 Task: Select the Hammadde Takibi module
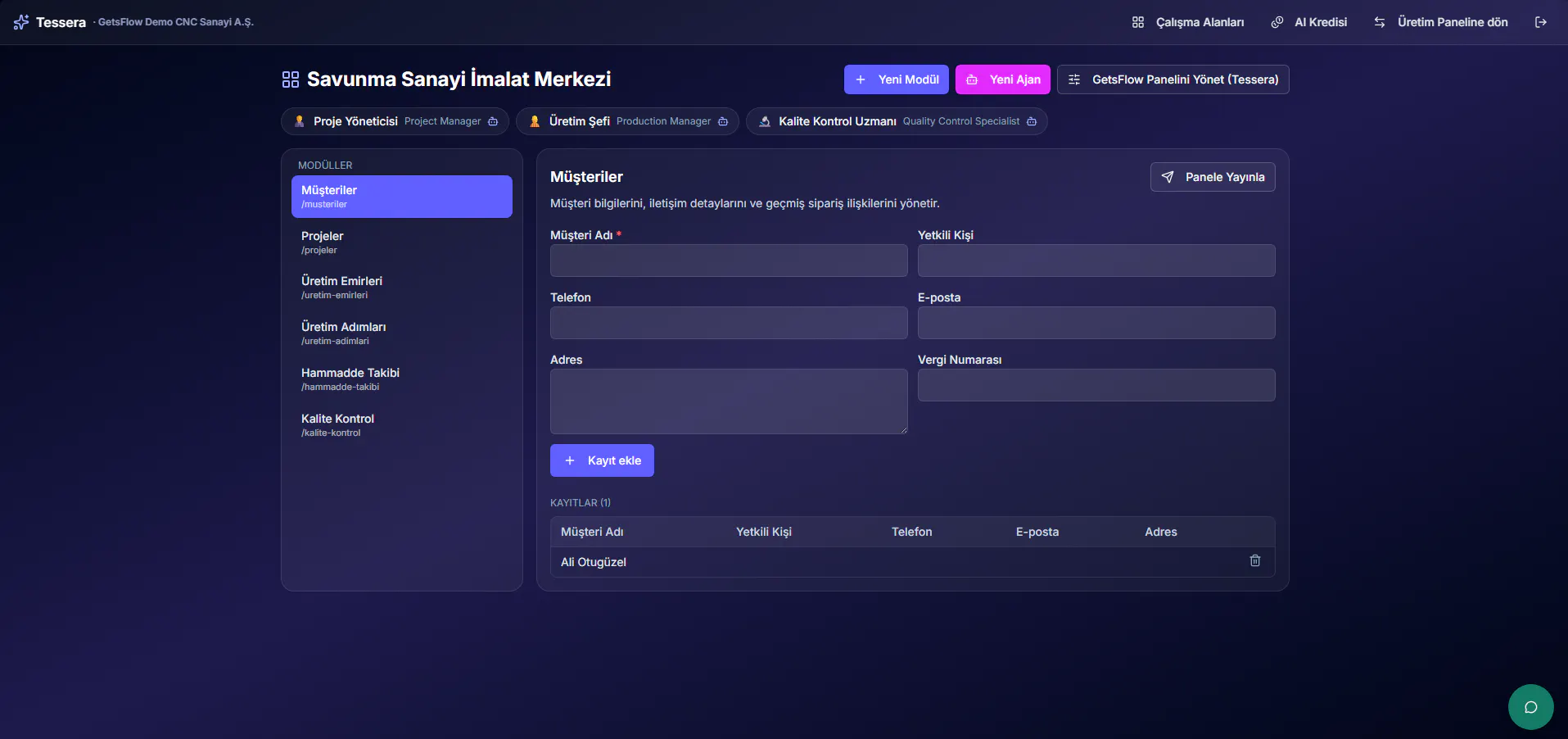coord(402,379)
